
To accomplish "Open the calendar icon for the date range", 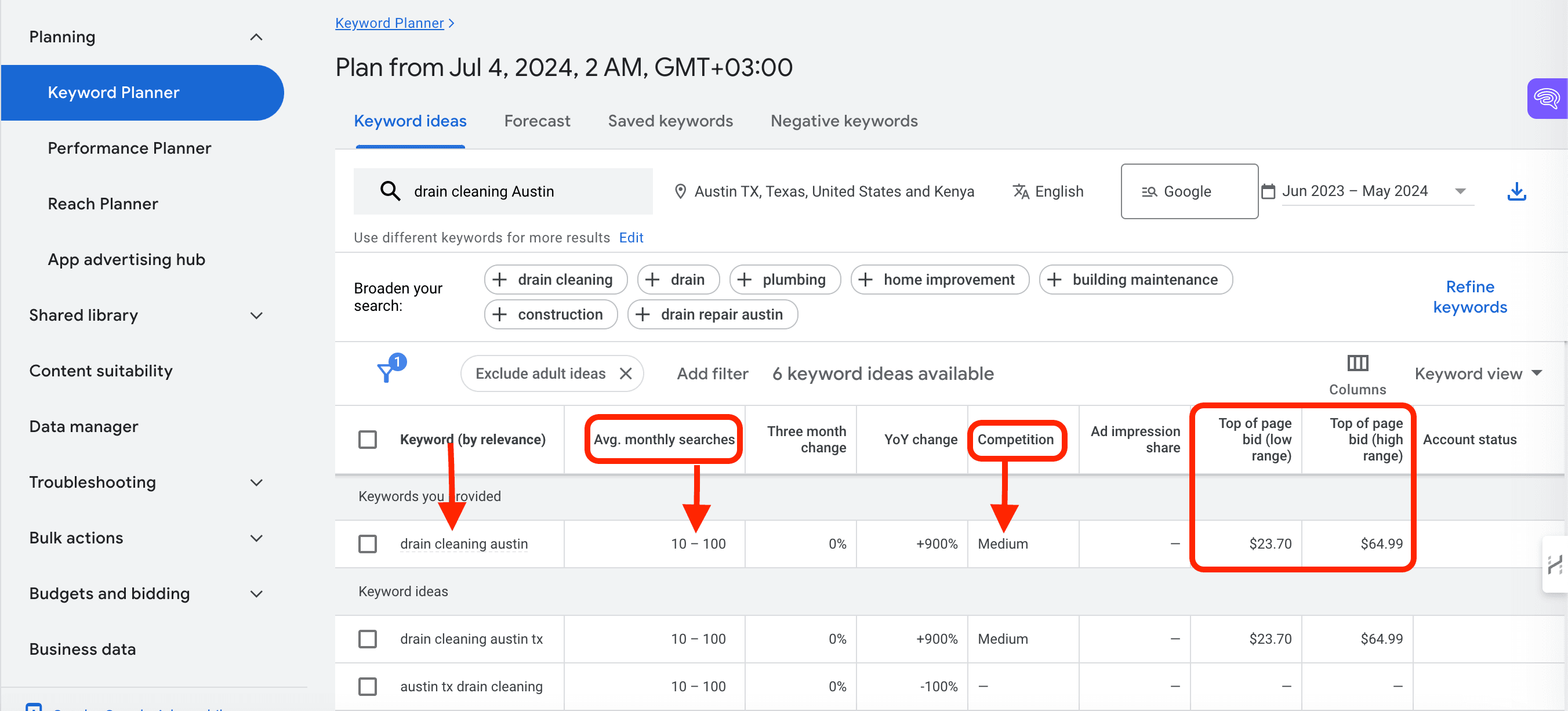I will 1268,191.
